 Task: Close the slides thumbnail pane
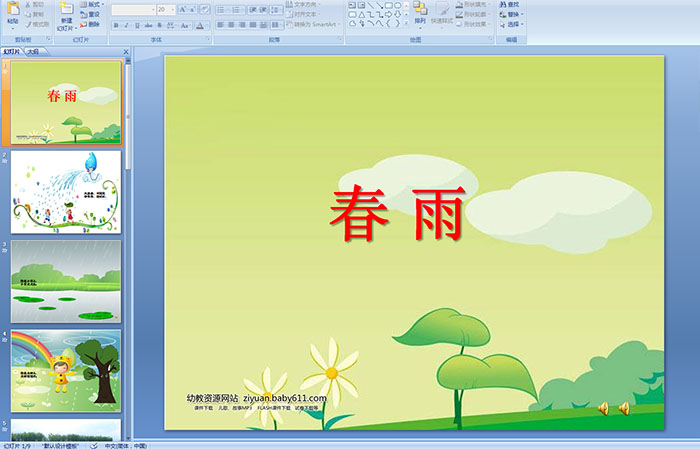tap(126, 52)
